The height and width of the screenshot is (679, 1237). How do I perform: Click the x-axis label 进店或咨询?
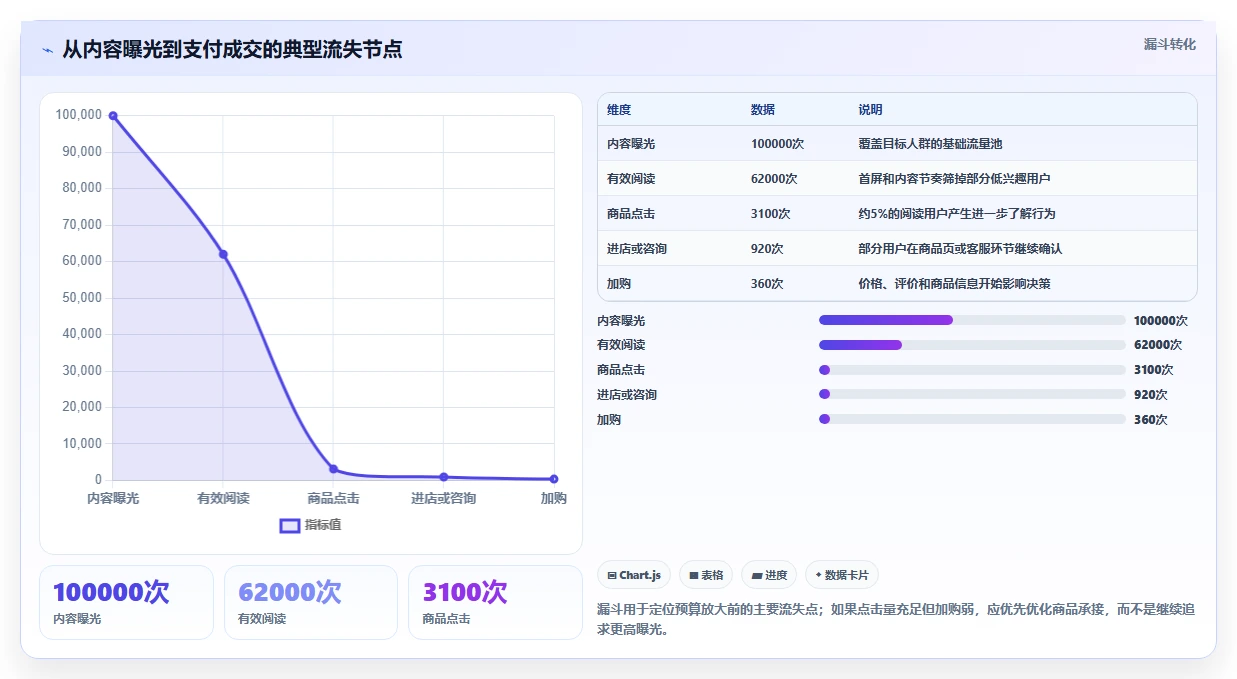click(444, 498)
